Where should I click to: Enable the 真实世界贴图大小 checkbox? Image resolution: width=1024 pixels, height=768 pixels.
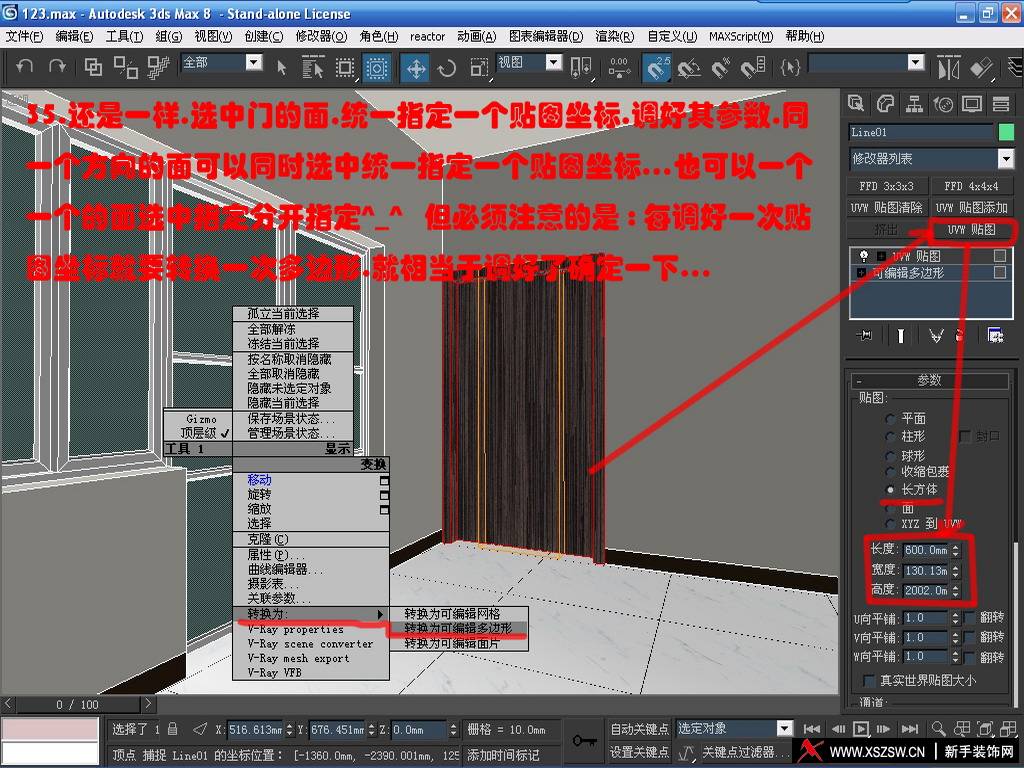869,680
